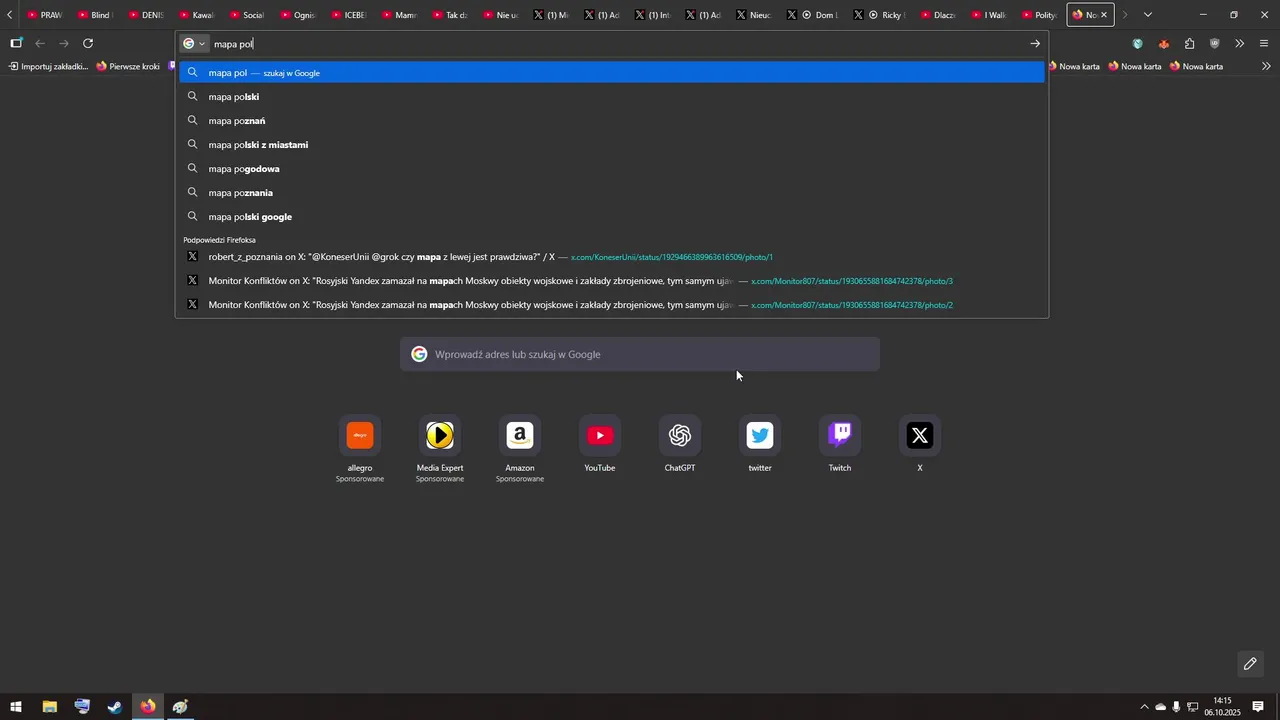Open the robert_z_poznania X post suggestion
This screenshot has width=1280, height=720.
point(612,257)
